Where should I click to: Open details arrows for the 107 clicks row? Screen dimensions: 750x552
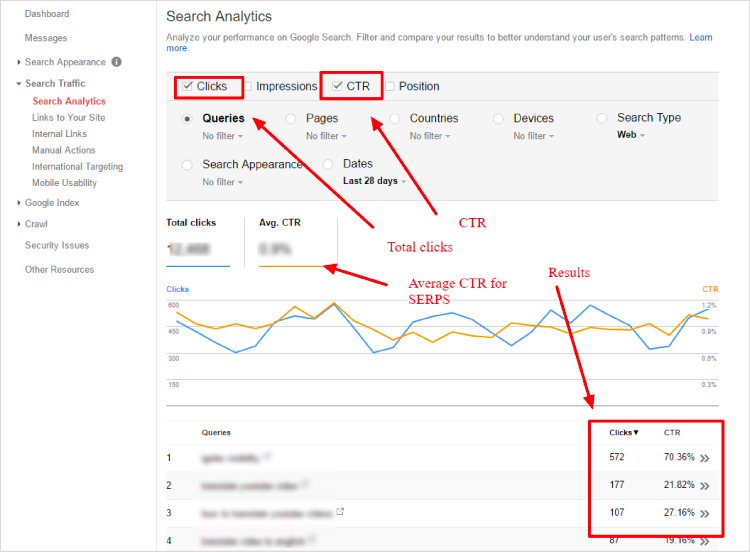705,513
